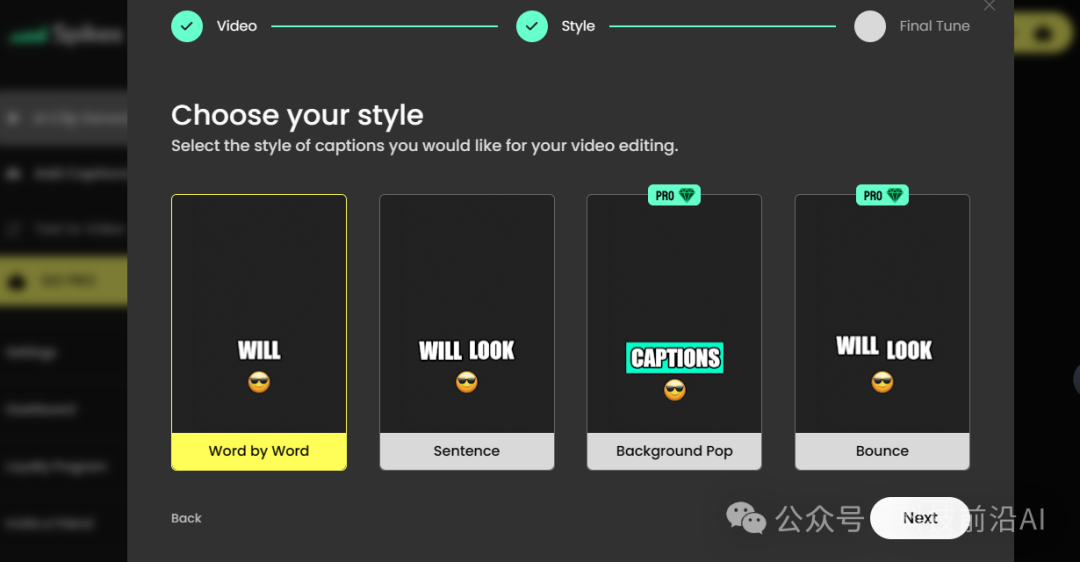The image size is (1080, 562).
Task: Click the sunglasses emoji in Sentence preview
Action: pos(467,382)
